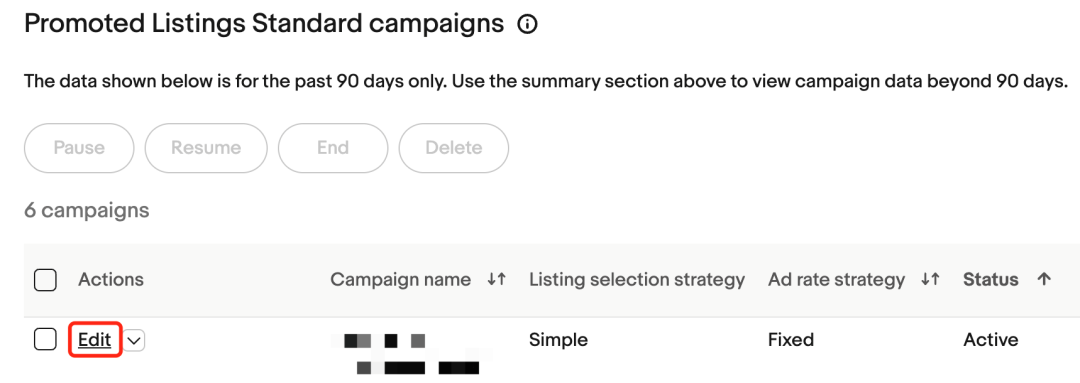
Task: Tick the select-all checkbox in the table header
Action: (x=45, y=280)
